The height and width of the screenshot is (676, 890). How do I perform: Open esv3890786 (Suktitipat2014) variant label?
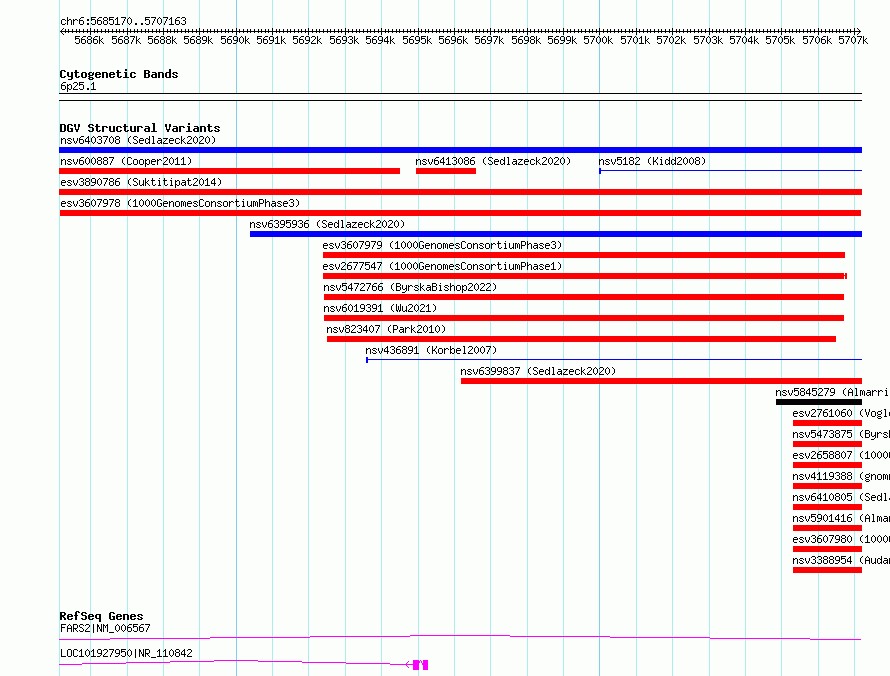pyautogui.click(x=141, y=182)
